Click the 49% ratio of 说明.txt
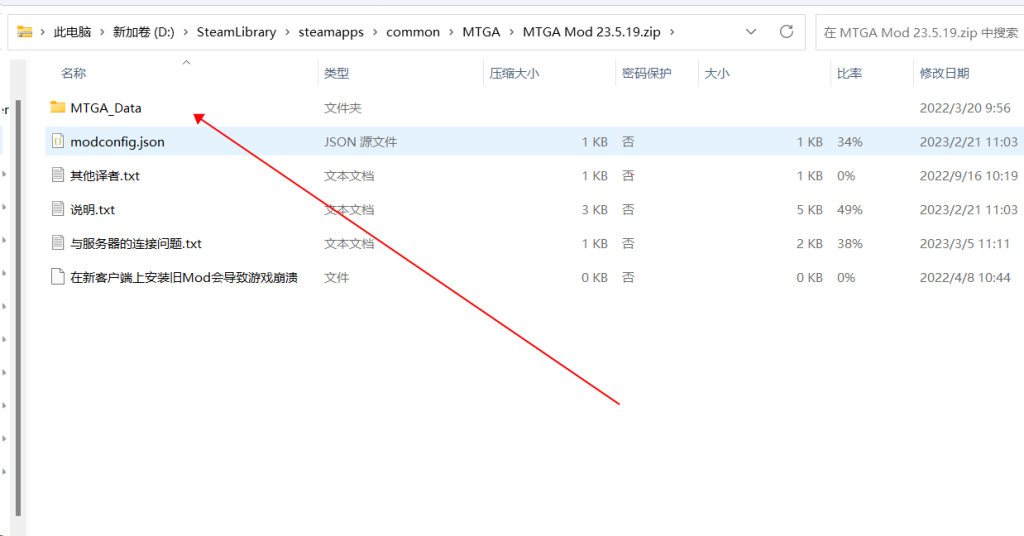 [x=850, y=210]
